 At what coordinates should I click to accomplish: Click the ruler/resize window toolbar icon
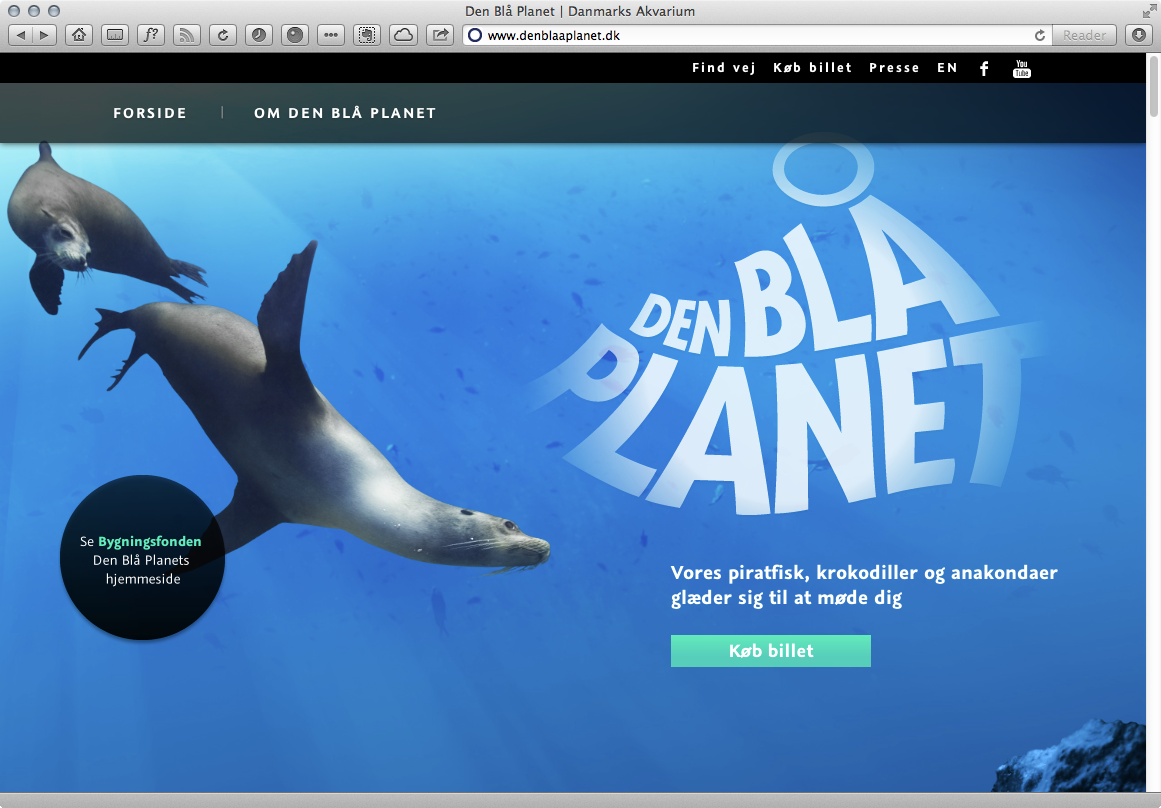[115, 35]
